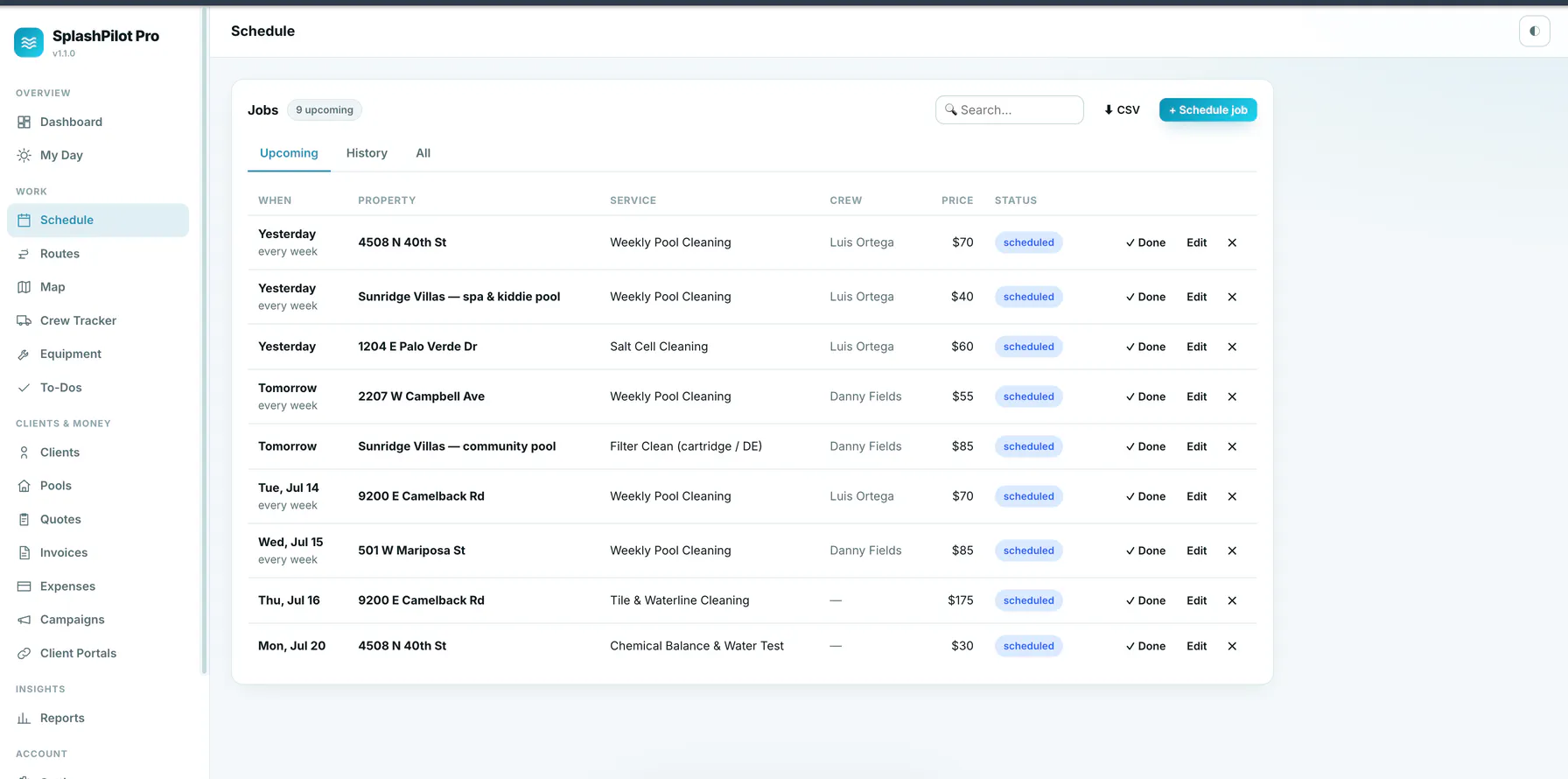Open Quotes from the sidebar
This screenshot has width=1568, height=779.
(x=98, y=519)
